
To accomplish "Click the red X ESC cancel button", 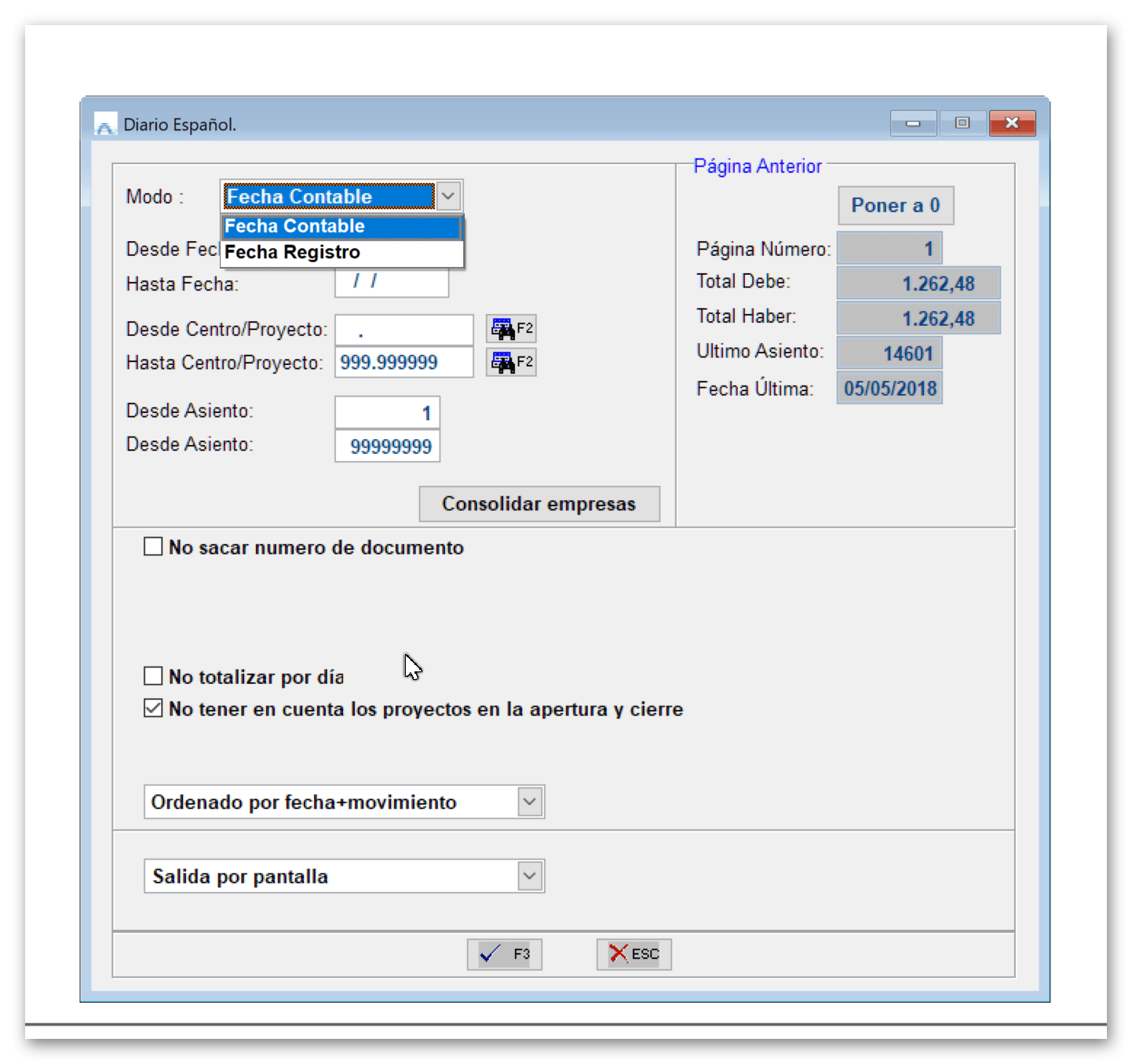I will pos(634,954).
